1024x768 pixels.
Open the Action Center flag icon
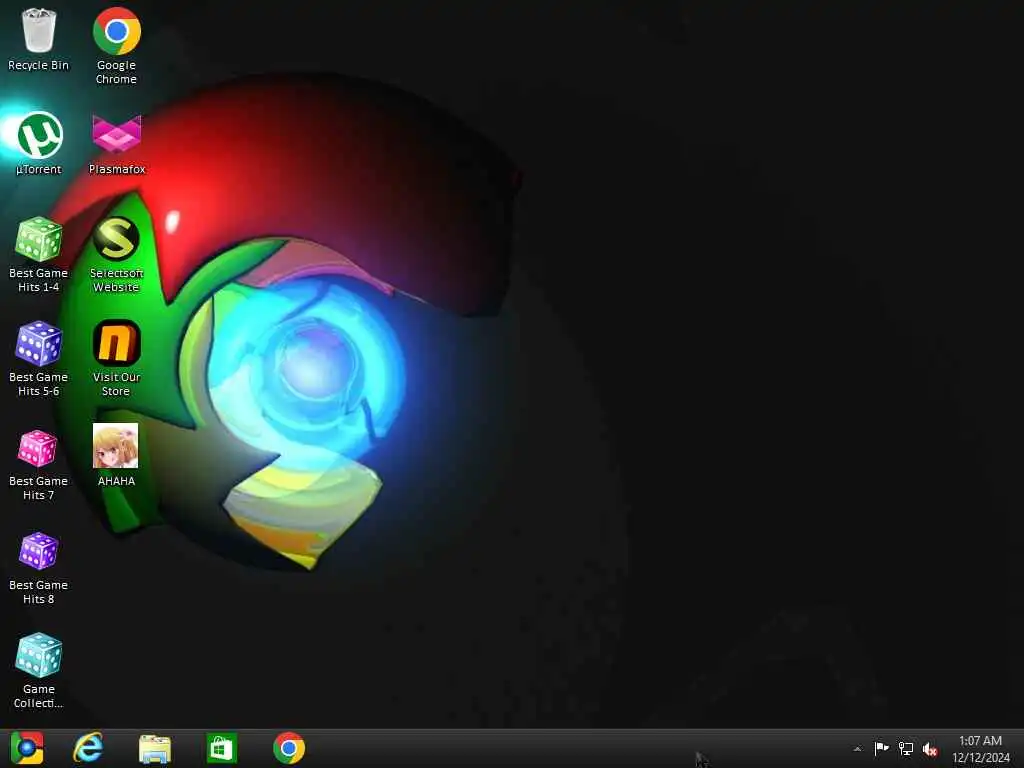click(882, 748)
